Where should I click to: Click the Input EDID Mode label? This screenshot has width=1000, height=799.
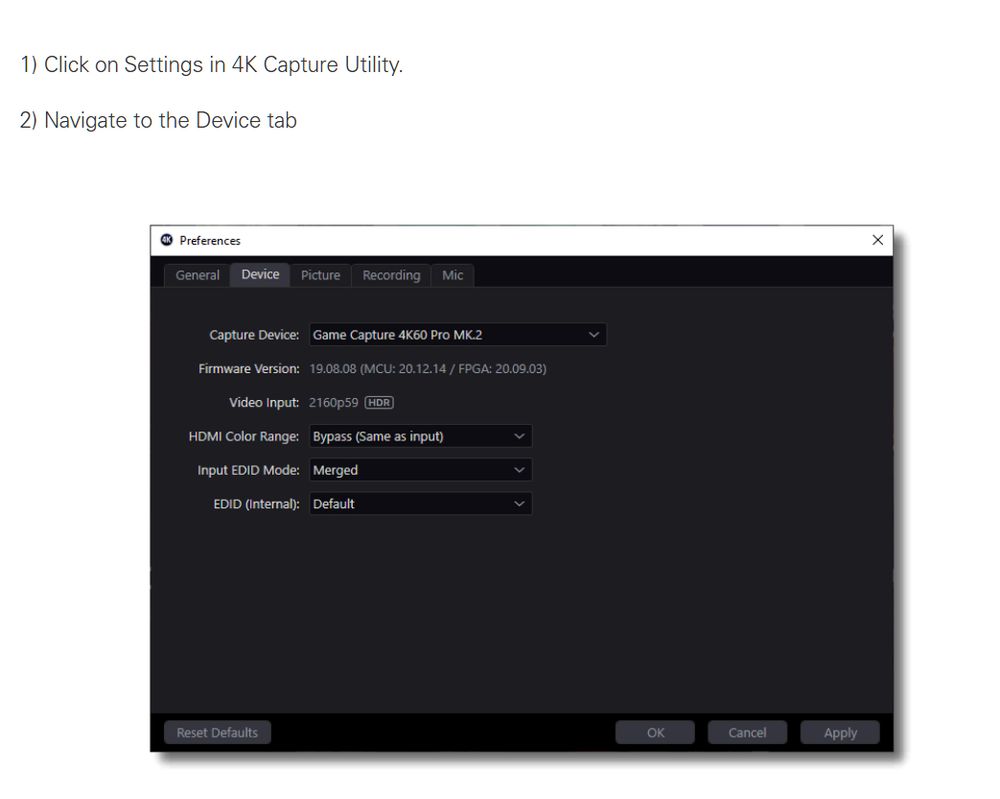coord(248,470)
